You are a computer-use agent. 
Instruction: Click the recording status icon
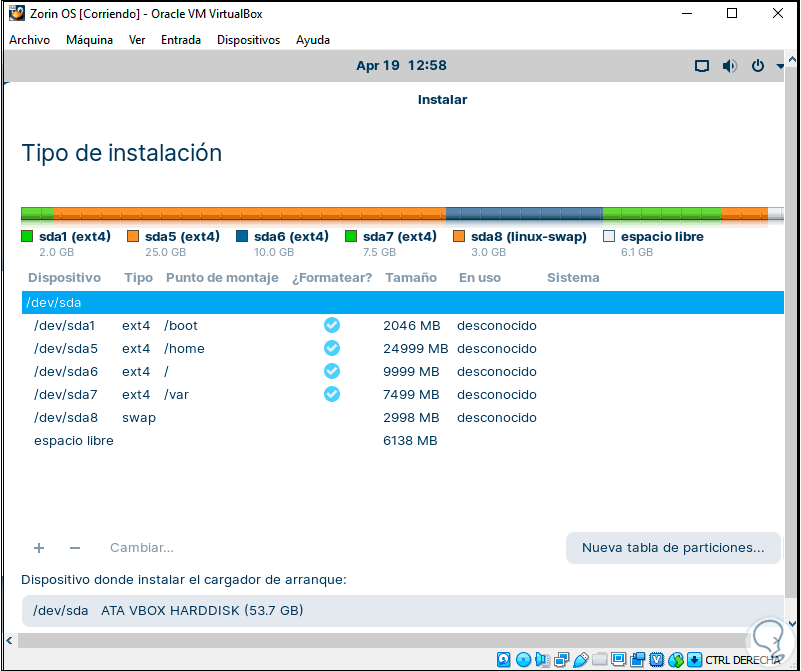pos(638,659)
